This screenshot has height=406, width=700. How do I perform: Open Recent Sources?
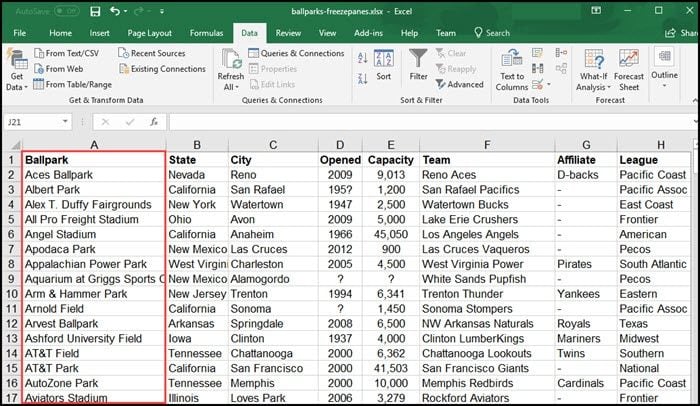[152, 53]
